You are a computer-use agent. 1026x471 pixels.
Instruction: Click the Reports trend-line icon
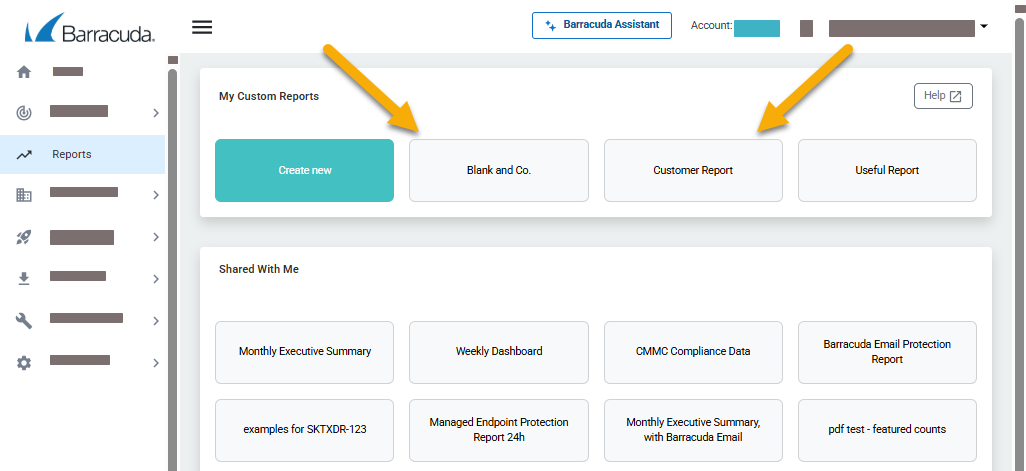click(x=24, y=155)
